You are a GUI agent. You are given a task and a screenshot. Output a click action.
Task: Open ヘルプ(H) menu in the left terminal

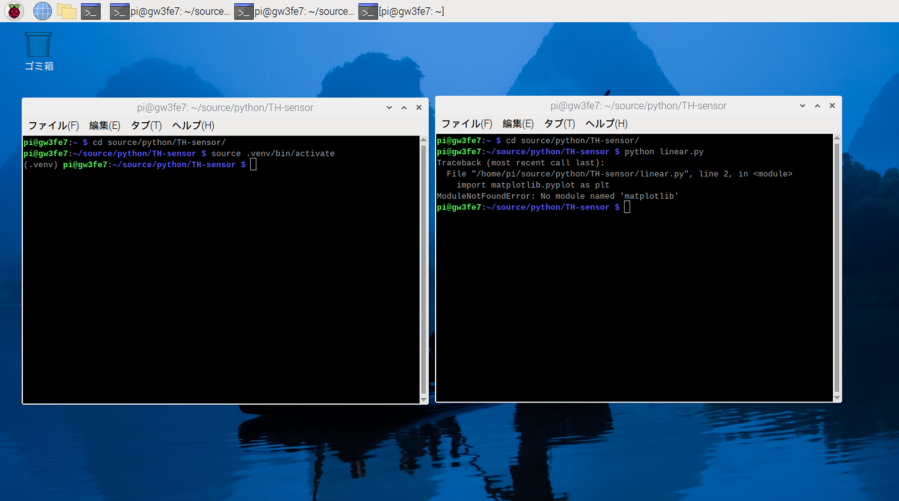pyautogui.click(x=193, y=126)
